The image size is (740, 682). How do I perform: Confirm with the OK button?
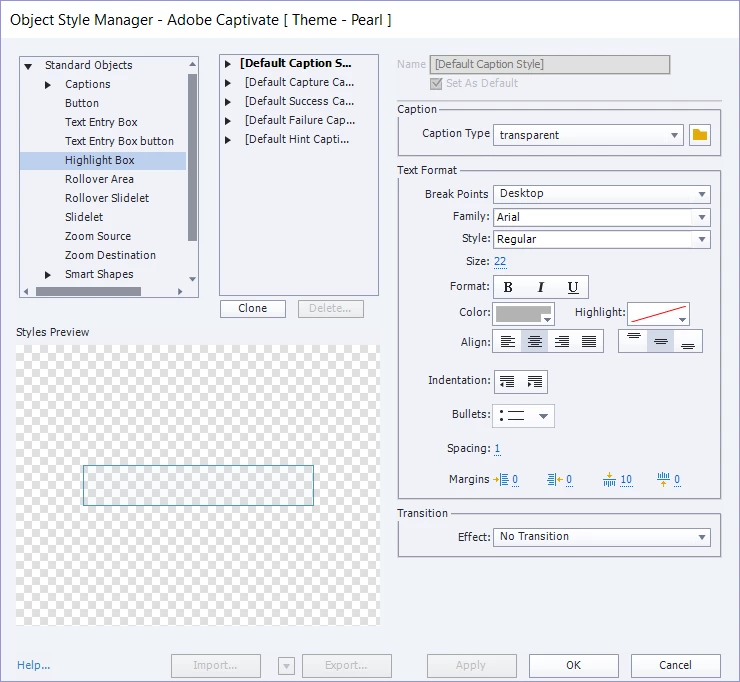tap(573, 665)
